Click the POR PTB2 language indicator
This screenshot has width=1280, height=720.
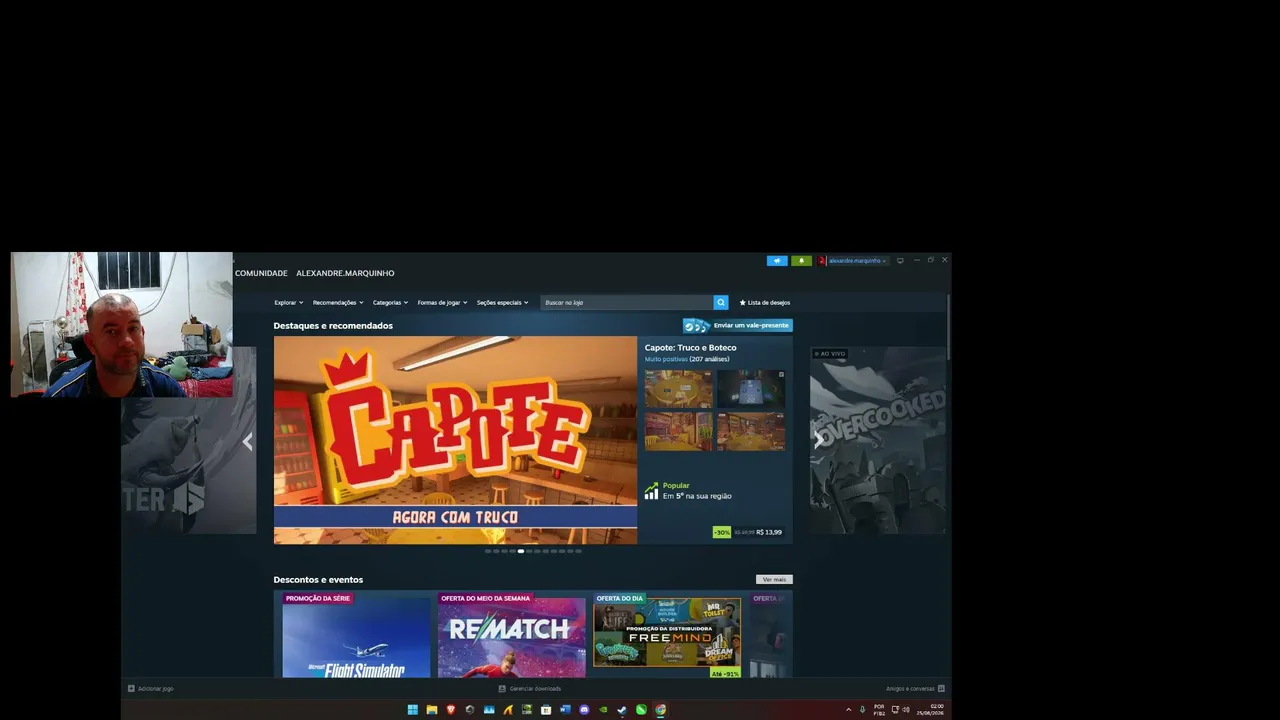pos(879,710)
